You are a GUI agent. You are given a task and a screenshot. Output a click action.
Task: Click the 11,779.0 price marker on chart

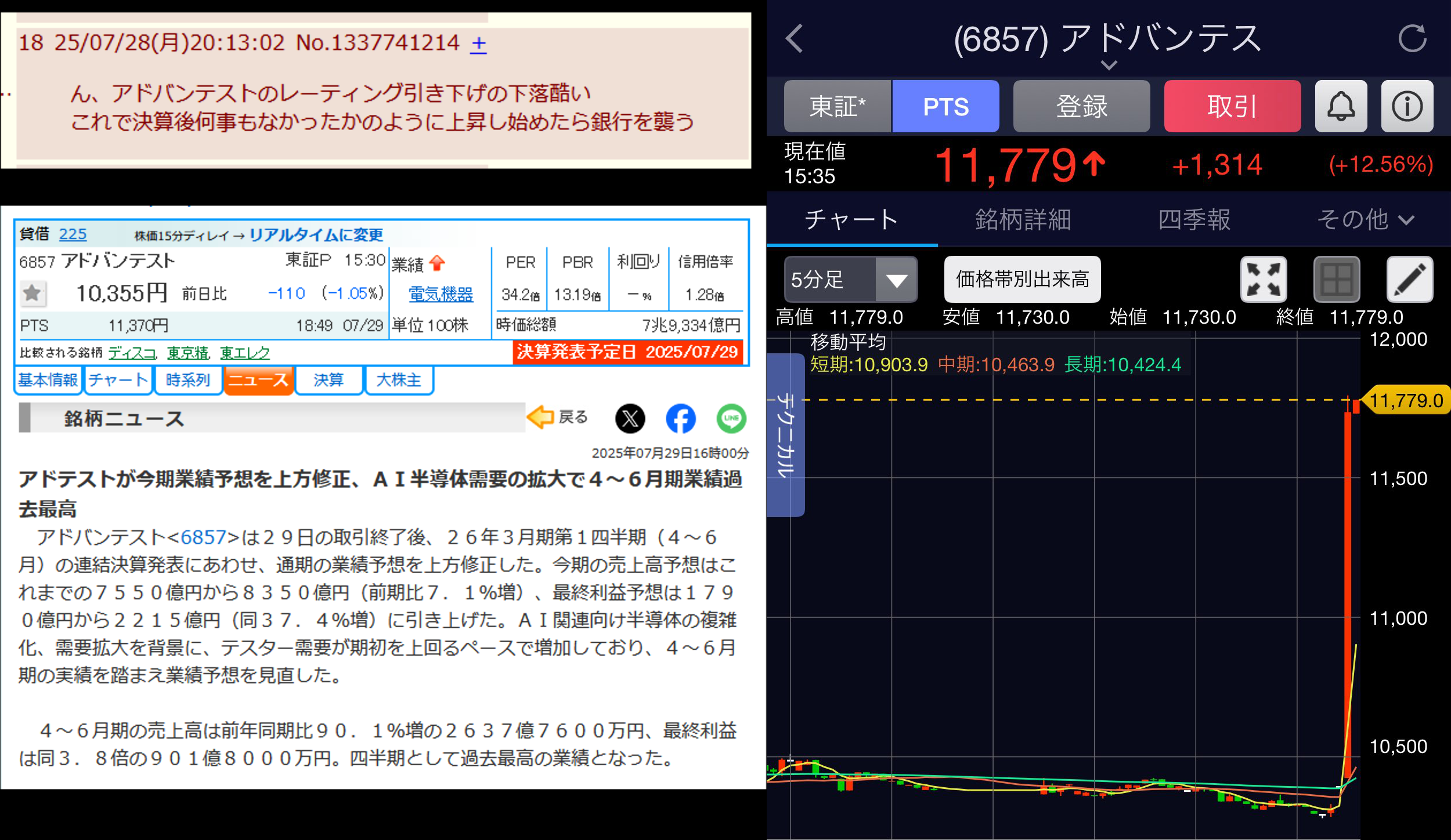[x=1405, y=400]
